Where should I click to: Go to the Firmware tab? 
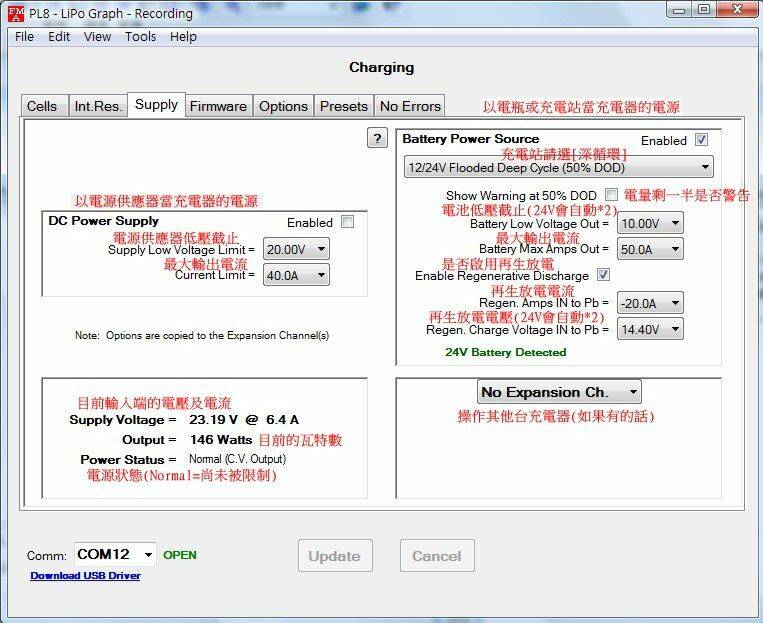click(218, 106)
